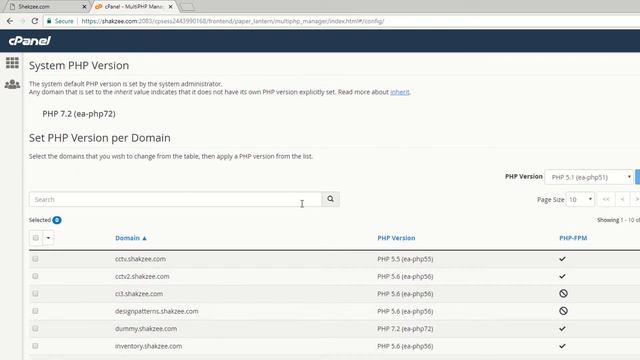This screenshot has height=360, width=640.
Task: Reload the current page
Action: pos(35,21)
